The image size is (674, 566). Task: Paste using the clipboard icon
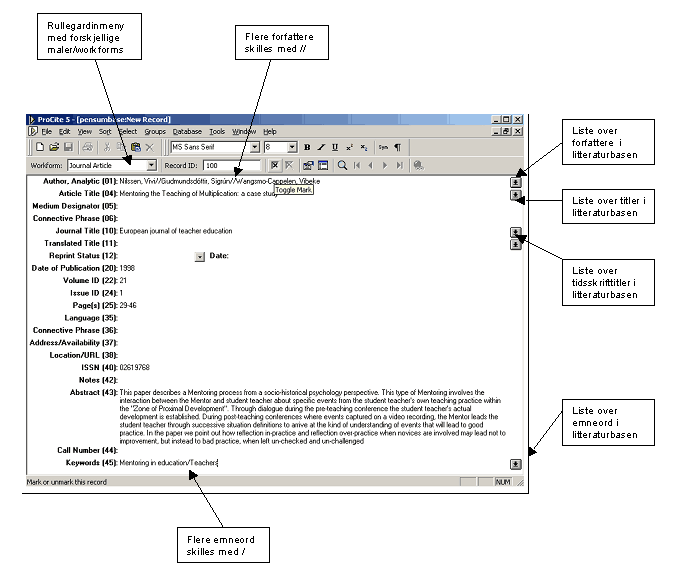coord(136,147)
